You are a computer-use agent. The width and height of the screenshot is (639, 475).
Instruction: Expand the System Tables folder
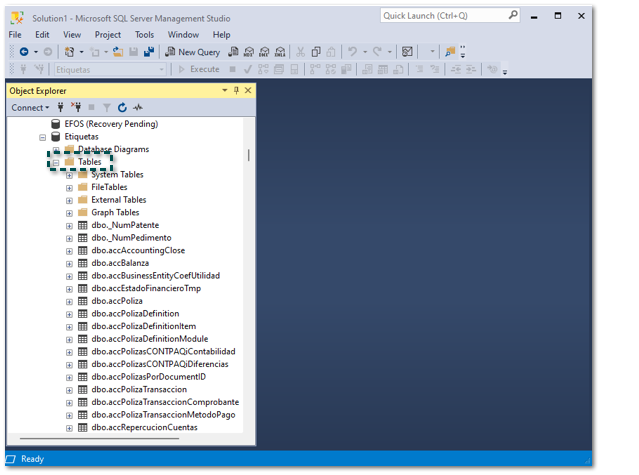(69, 175)
